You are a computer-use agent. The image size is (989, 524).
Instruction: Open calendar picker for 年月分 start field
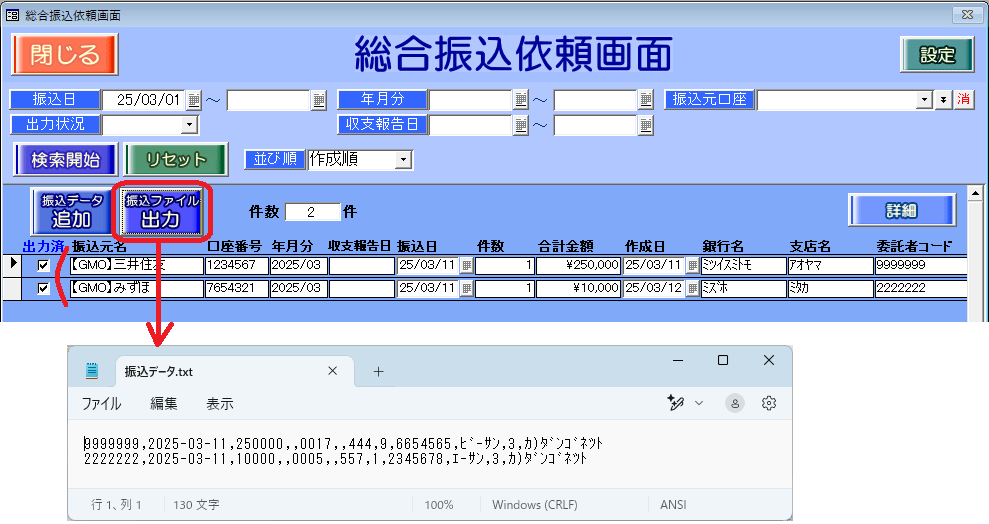pyautogui.click(x=520, y=100)
